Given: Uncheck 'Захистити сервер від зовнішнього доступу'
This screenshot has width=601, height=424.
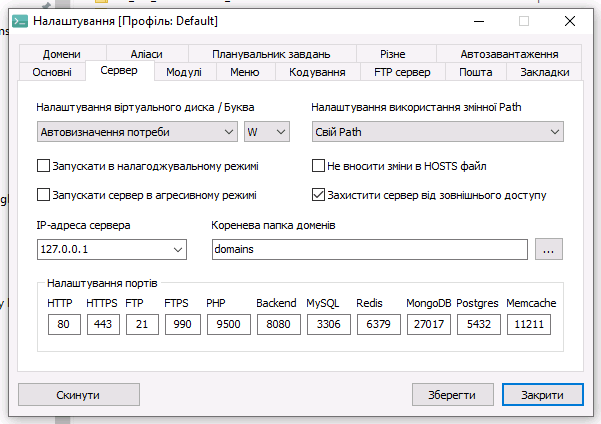Looking at the screenshot, I should tap(320, 195).
